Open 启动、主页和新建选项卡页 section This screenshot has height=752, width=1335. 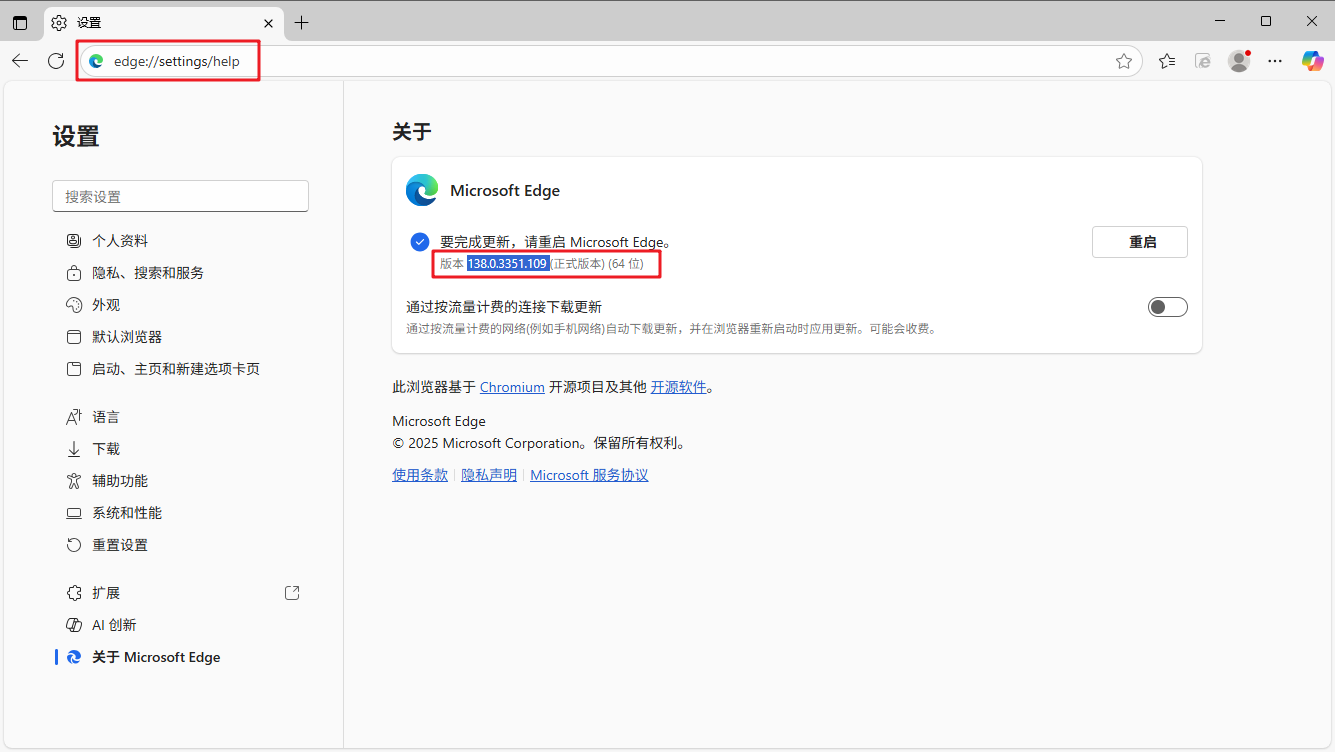coord(180,369)
